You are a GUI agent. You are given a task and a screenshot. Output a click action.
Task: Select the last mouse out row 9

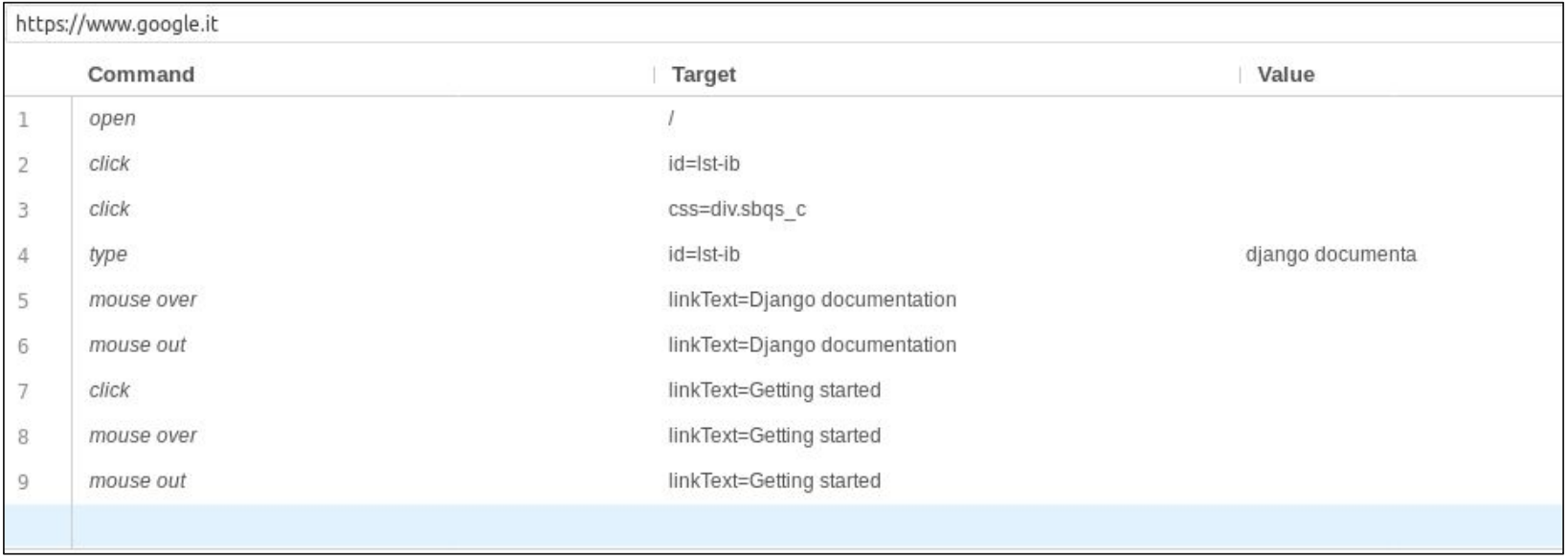click(x=783, y=480)
